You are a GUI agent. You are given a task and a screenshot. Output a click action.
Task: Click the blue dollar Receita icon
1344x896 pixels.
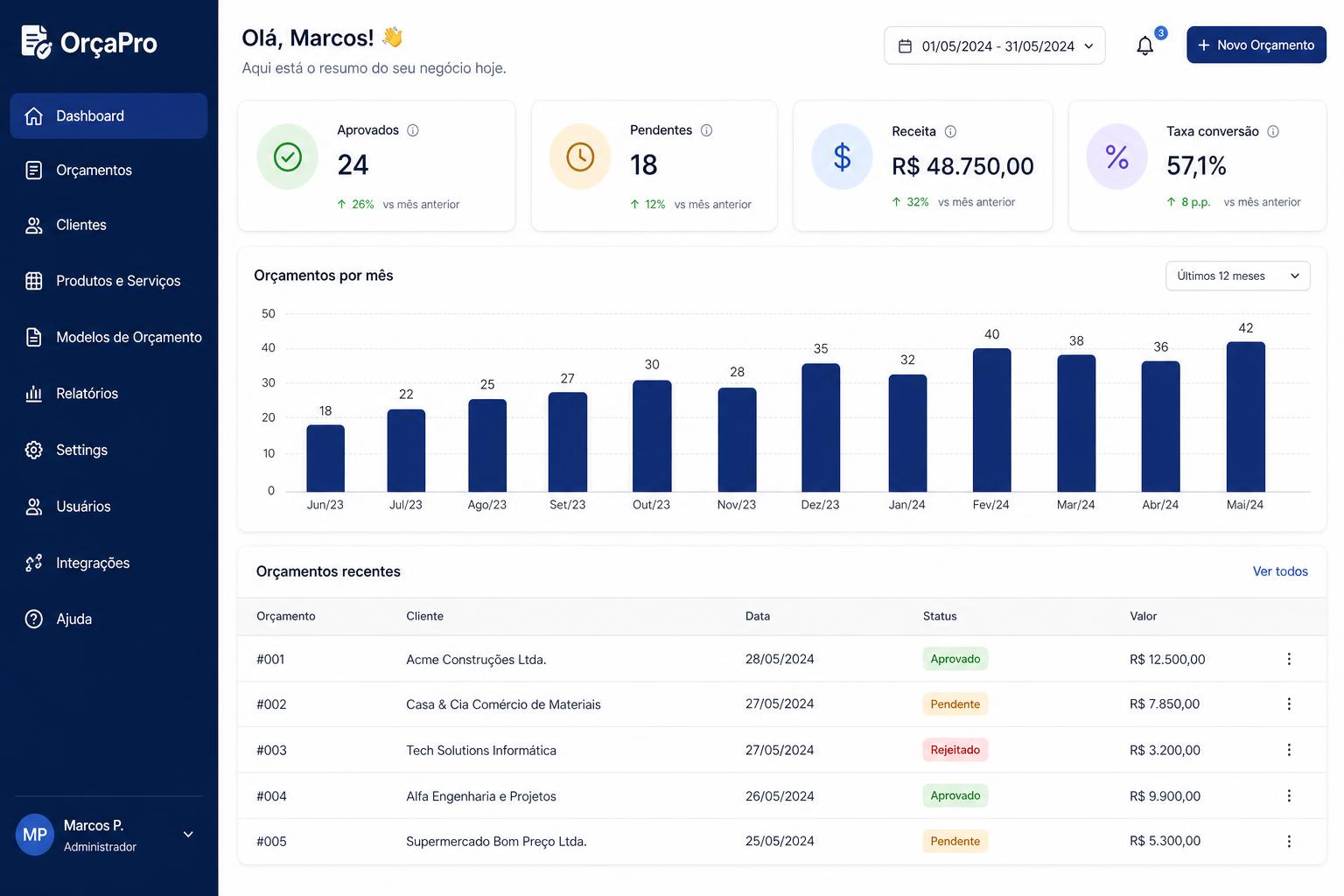(x=842, y=157)
